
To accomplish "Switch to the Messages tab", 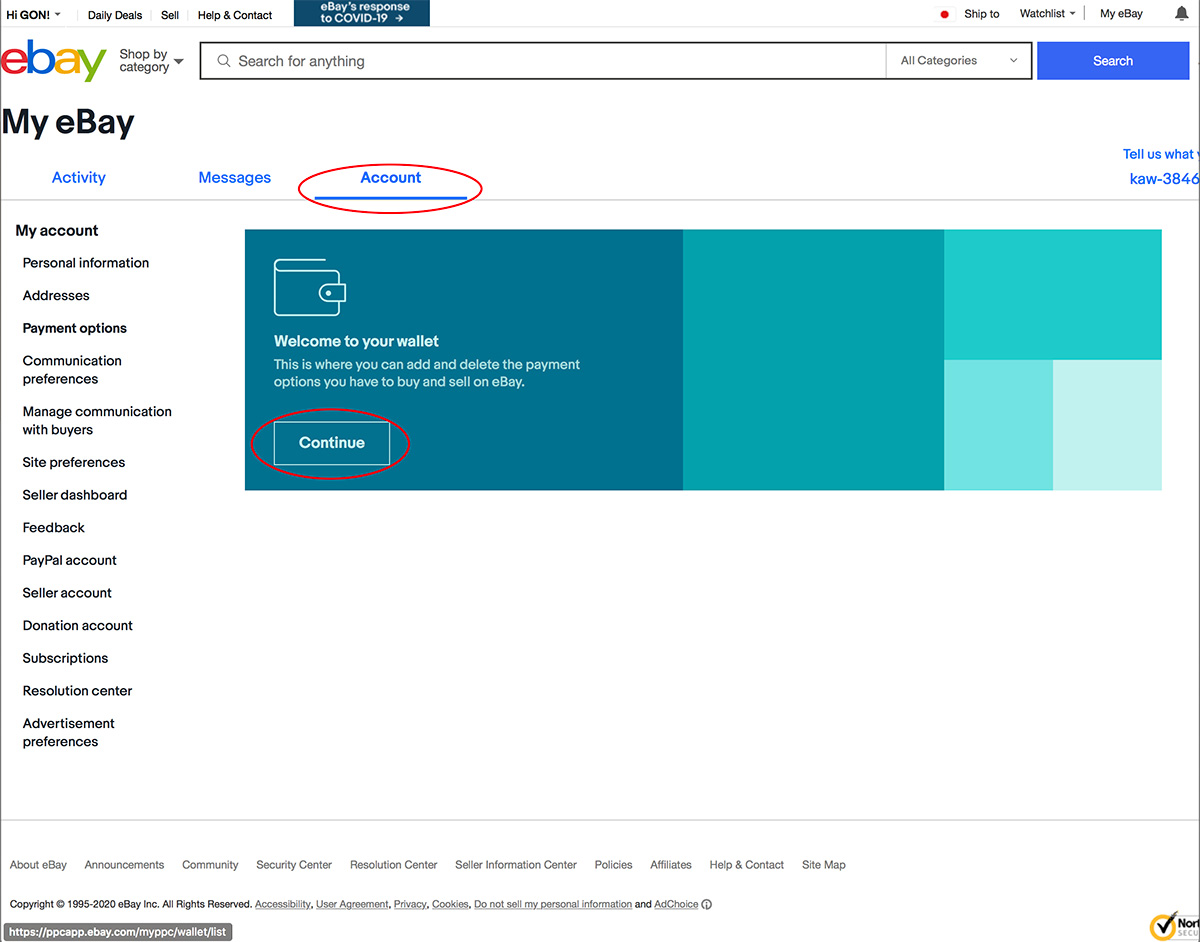I will pyautogui.click(x=234, y=178).
